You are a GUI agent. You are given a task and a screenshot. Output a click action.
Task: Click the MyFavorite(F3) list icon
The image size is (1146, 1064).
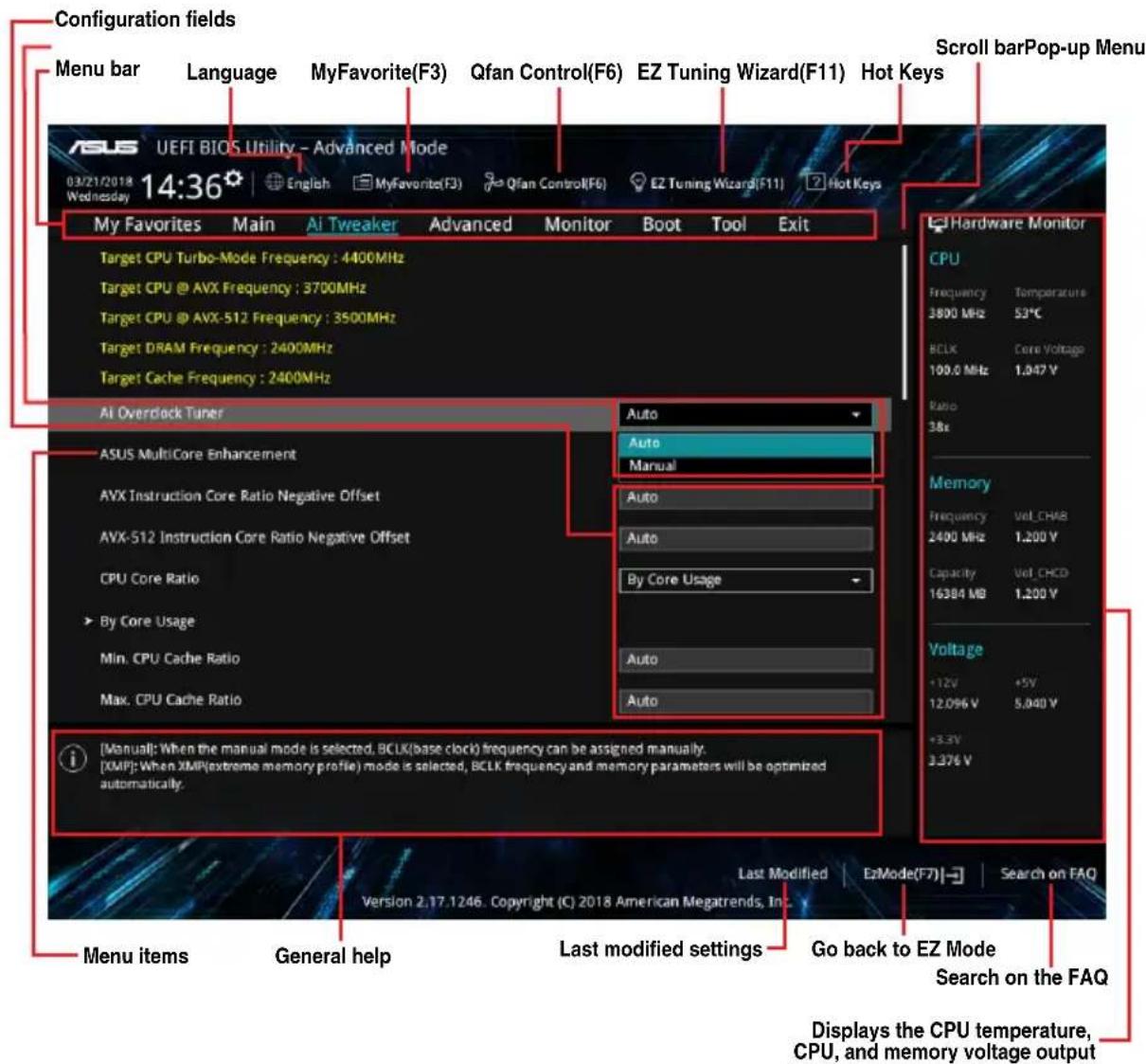(x=362, y=183)
